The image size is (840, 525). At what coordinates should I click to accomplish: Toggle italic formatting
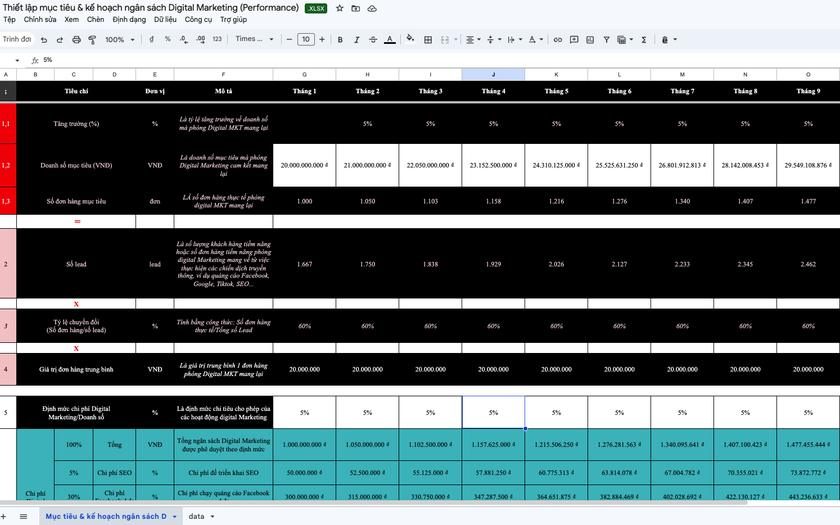(356, 40)
